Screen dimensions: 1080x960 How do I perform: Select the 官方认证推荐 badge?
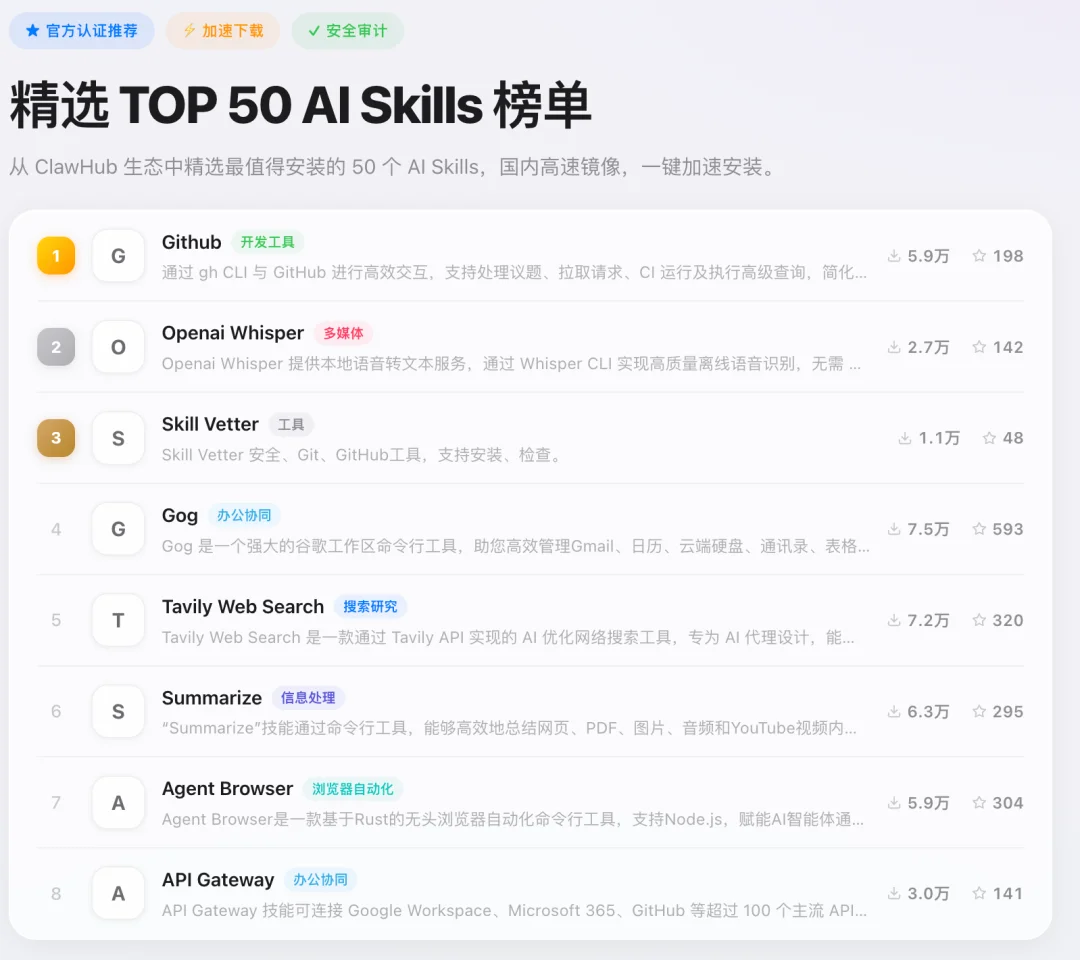81,31
